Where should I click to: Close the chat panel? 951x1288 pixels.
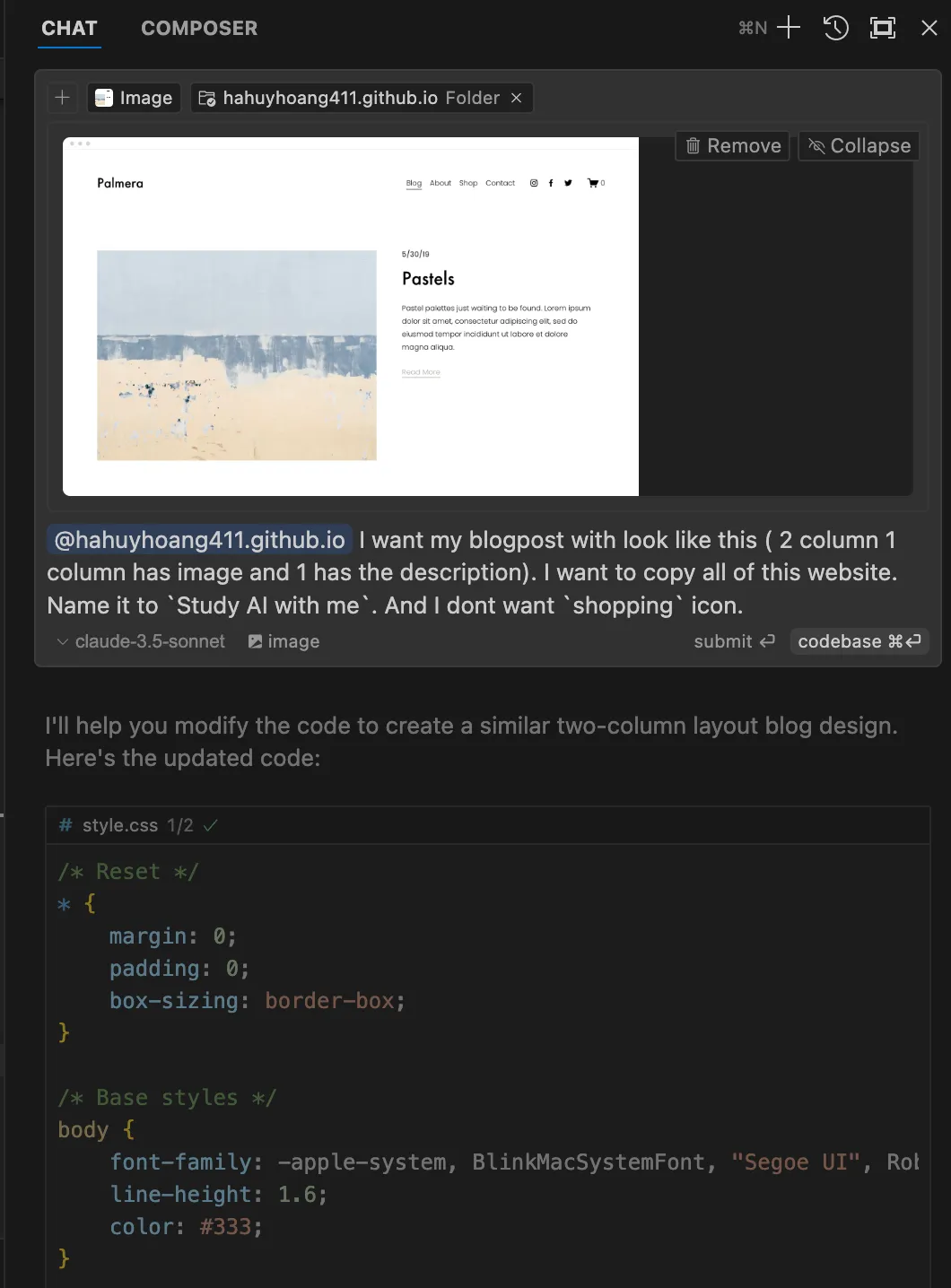click(929, 28)
